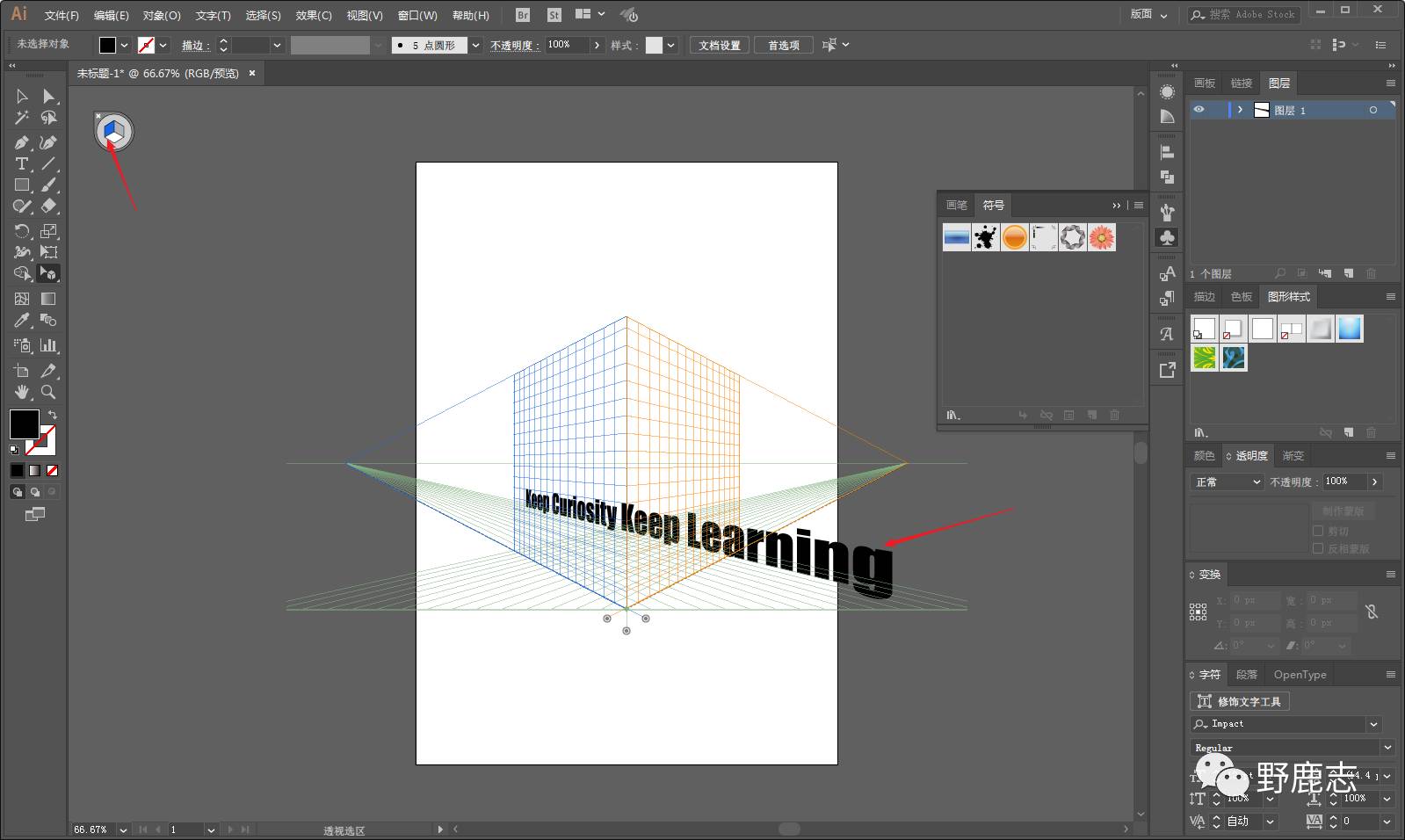Open the 正常 blend mode dropdown
1405x840 pixels.
(x=1228, y=482)
